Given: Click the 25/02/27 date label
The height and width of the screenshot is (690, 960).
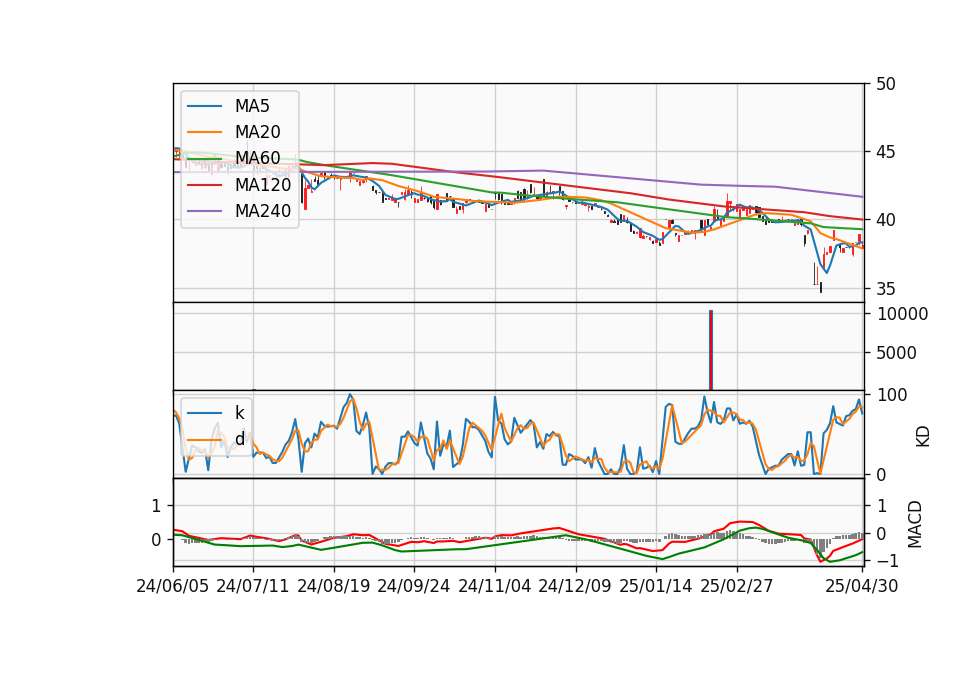Looking at the screenshot, I should [x=737, y=587].
